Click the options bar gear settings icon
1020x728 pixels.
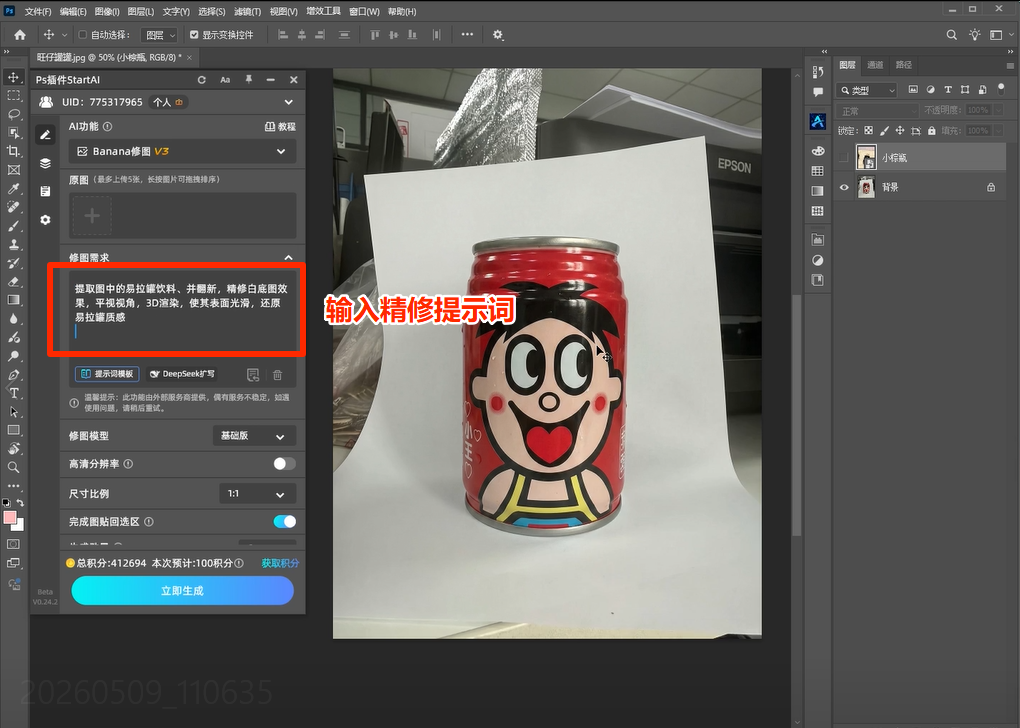click(498, 35)
